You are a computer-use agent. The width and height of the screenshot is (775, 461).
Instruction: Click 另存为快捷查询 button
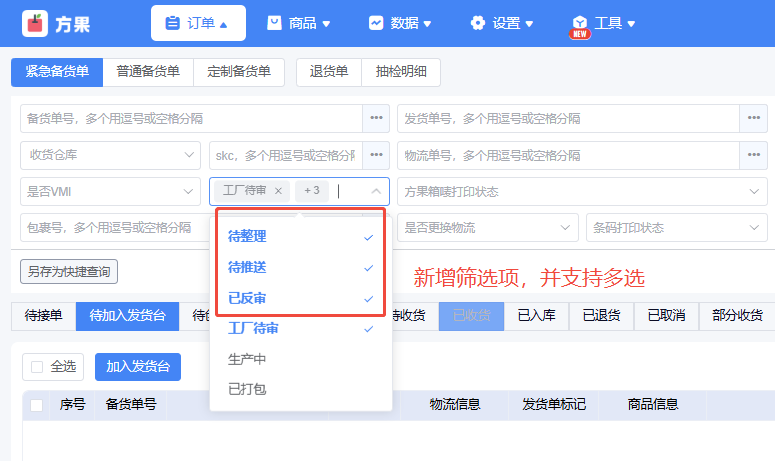pyautogui.click(x=69, y=271)
